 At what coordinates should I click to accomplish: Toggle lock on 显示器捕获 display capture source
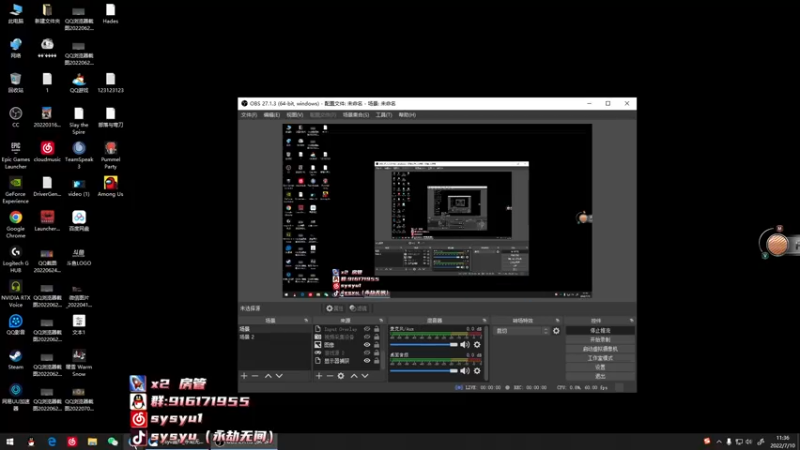[x=377, y=361]
